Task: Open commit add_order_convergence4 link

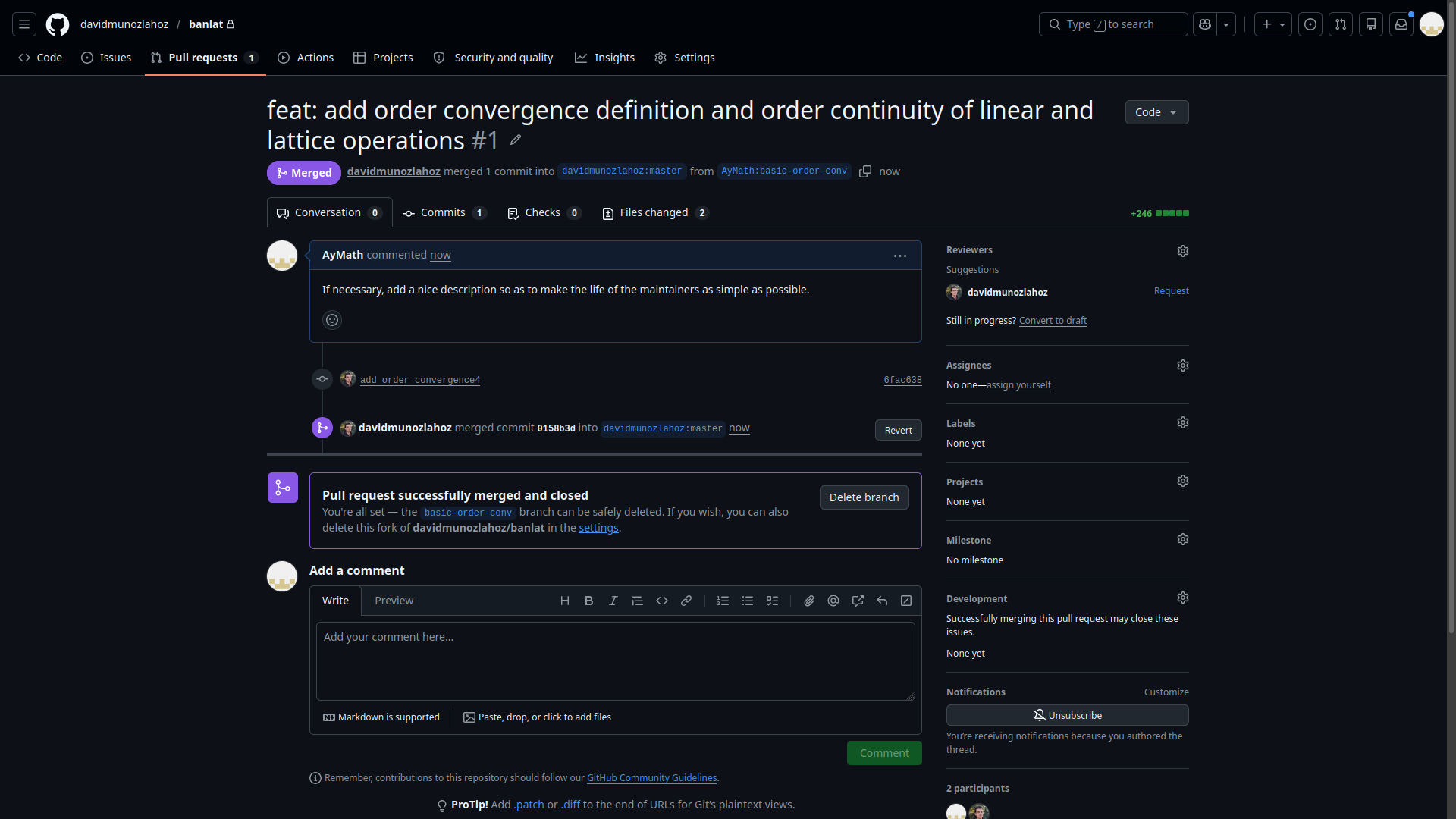Action: click(x=420, y=380)
